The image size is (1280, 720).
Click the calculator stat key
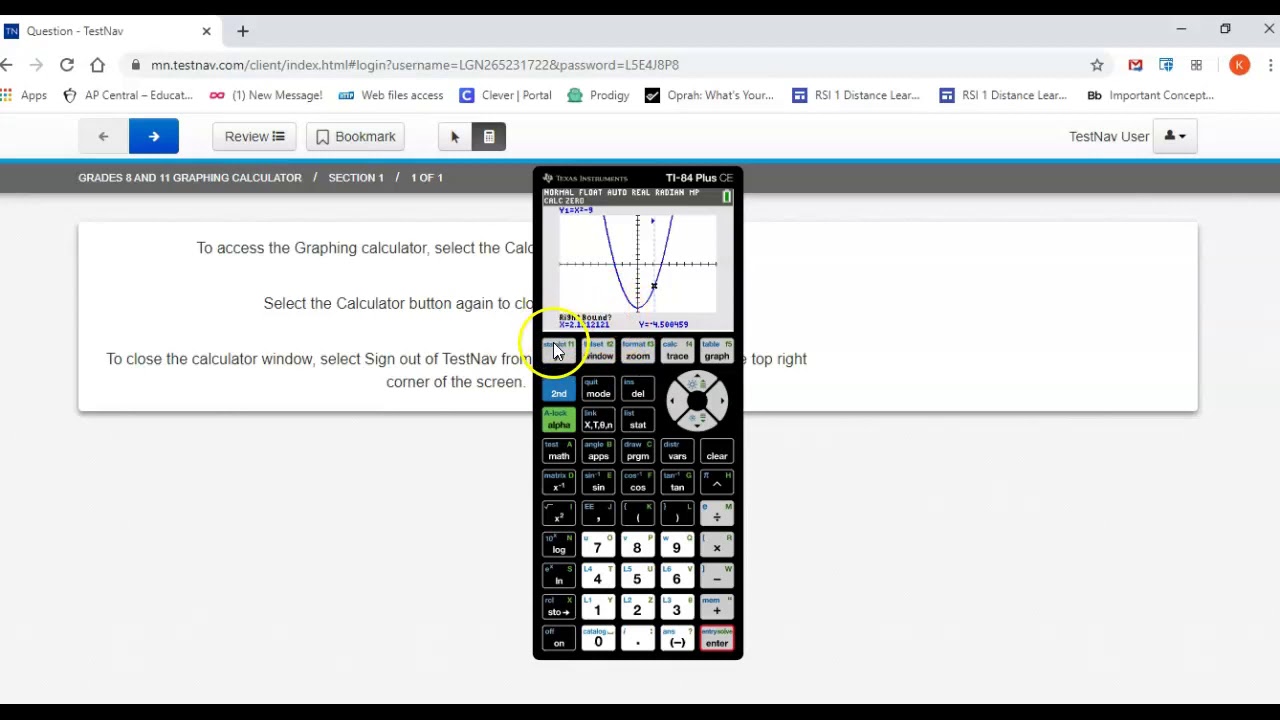(638, 420)
